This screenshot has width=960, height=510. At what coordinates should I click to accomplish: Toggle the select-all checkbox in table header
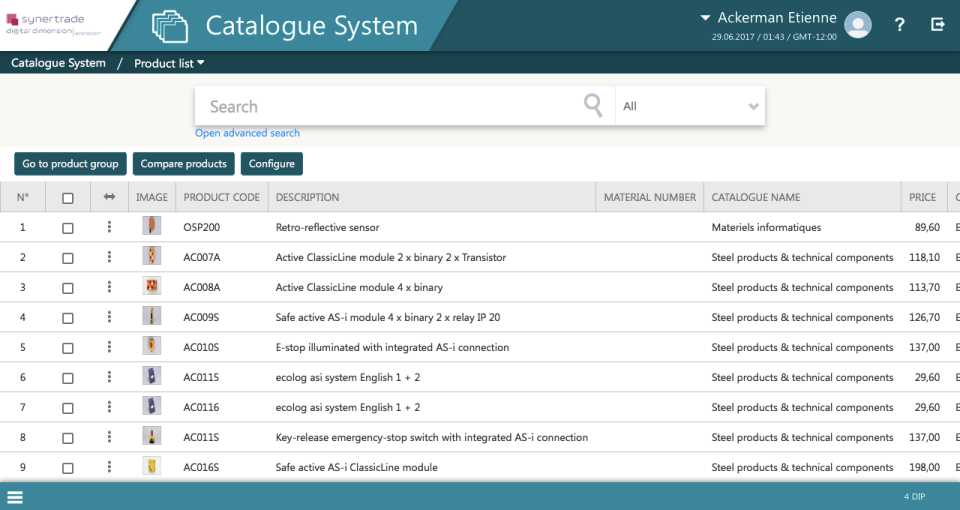68,198
